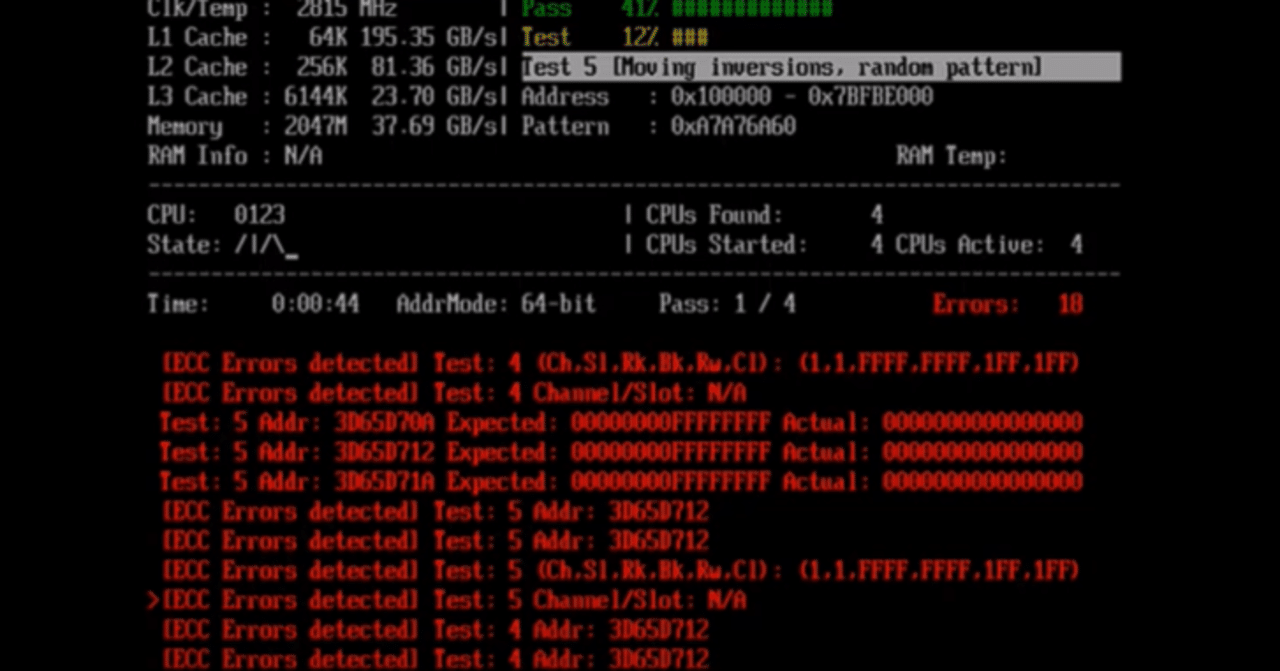Viewport: 1280px width, 671px height.
Task: Click the 'AddrMode: 64-bit' entry
Action: point(496,304)
